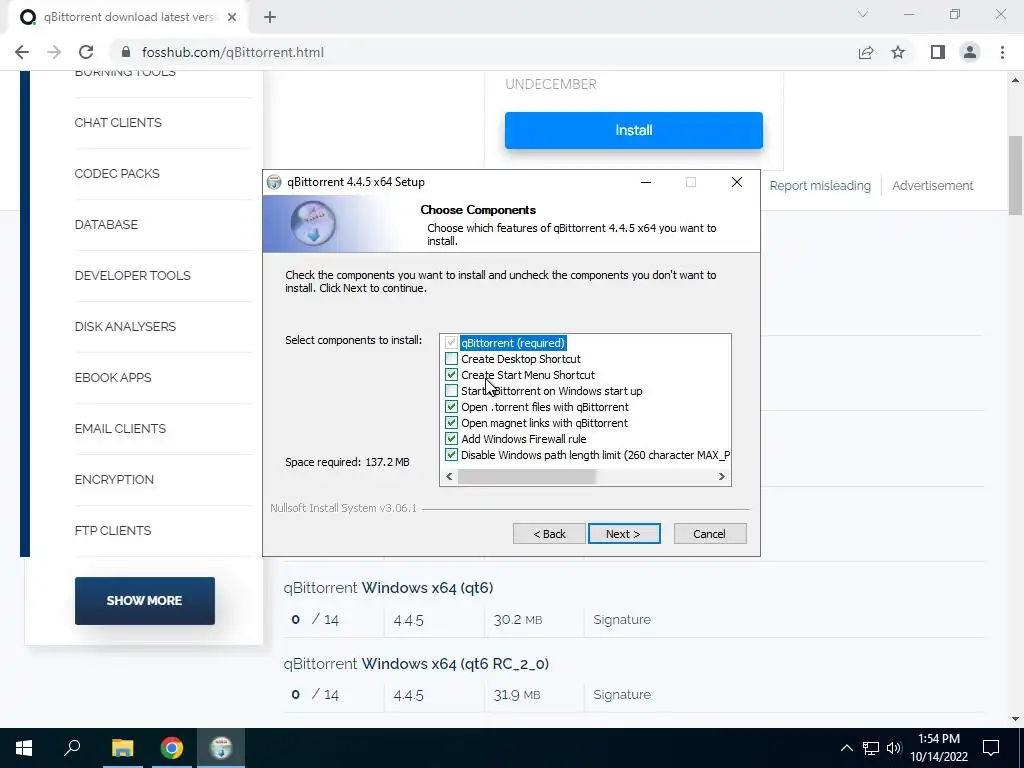This screenshot has width=1024, height=768.
Task: Open taskbar search
Action: click(x=72, y=748)
